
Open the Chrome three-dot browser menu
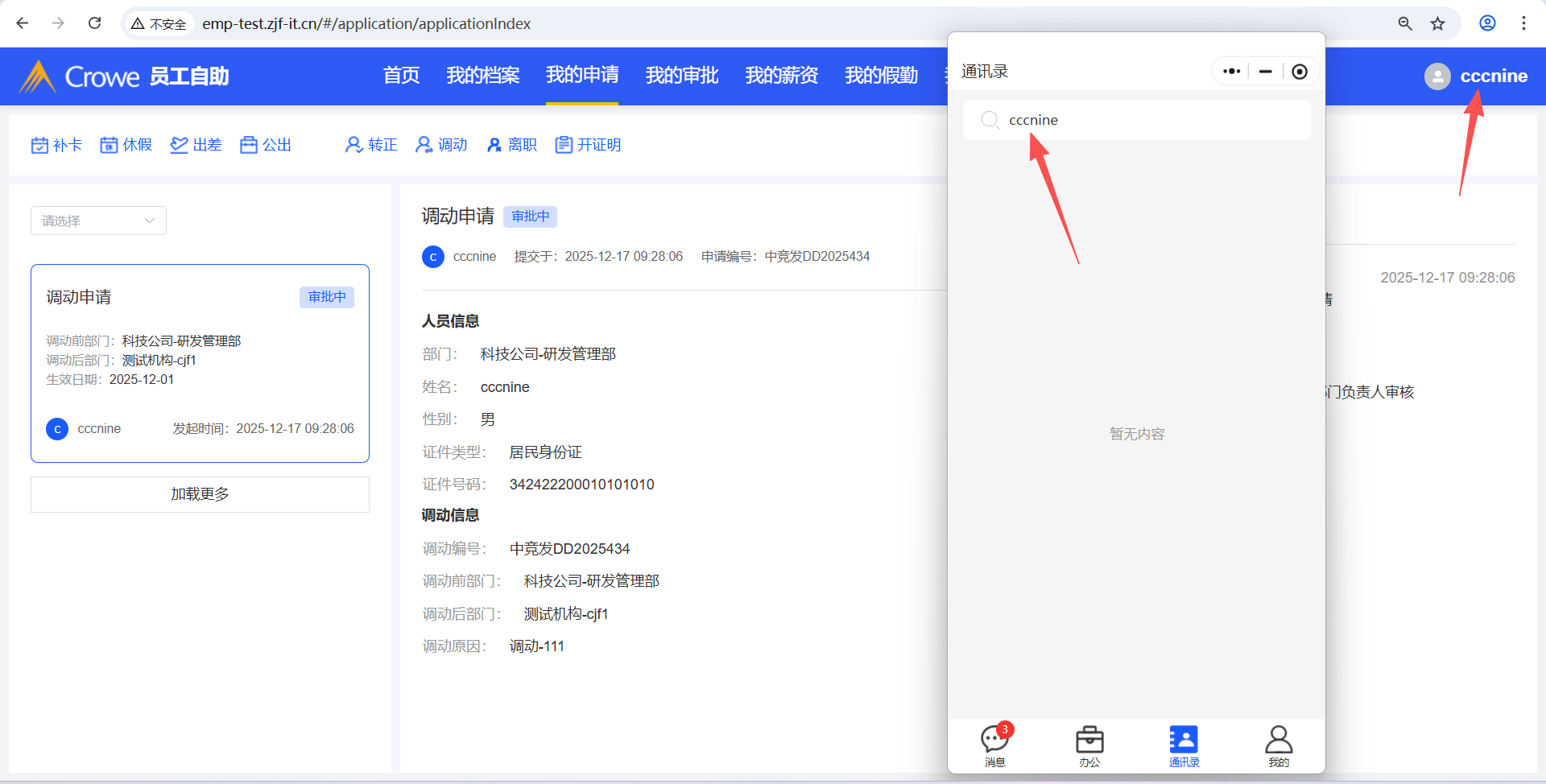tap(1523, 23)
